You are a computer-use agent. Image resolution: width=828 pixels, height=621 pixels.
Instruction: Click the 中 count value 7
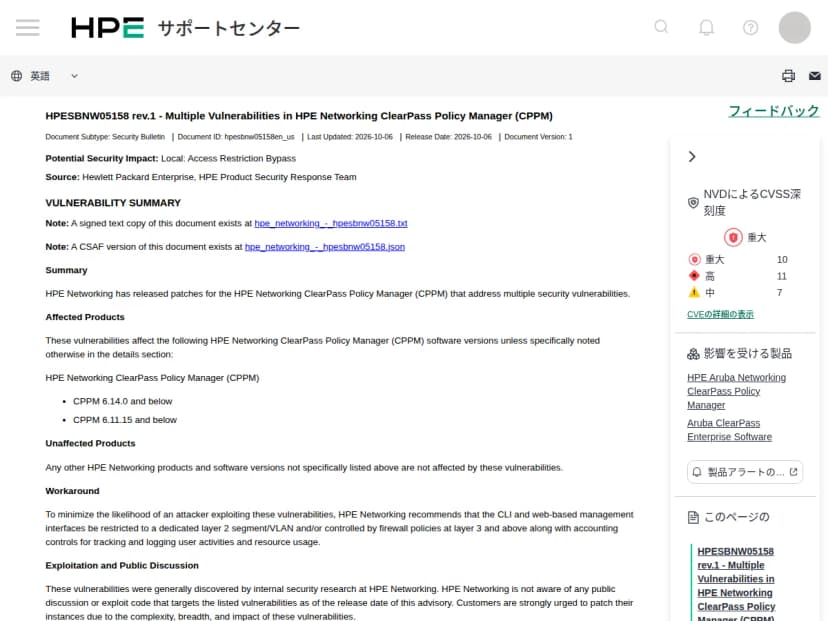tap(779, 292)
